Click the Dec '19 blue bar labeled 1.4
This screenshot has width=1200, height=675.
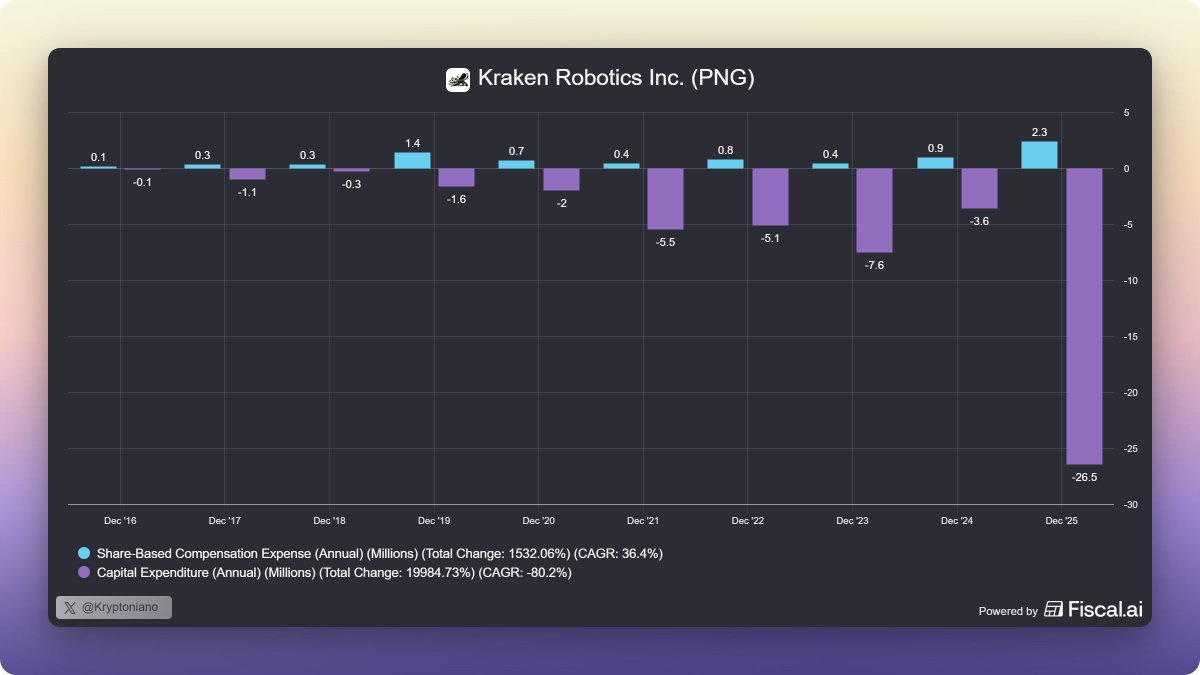pos(412,160)
